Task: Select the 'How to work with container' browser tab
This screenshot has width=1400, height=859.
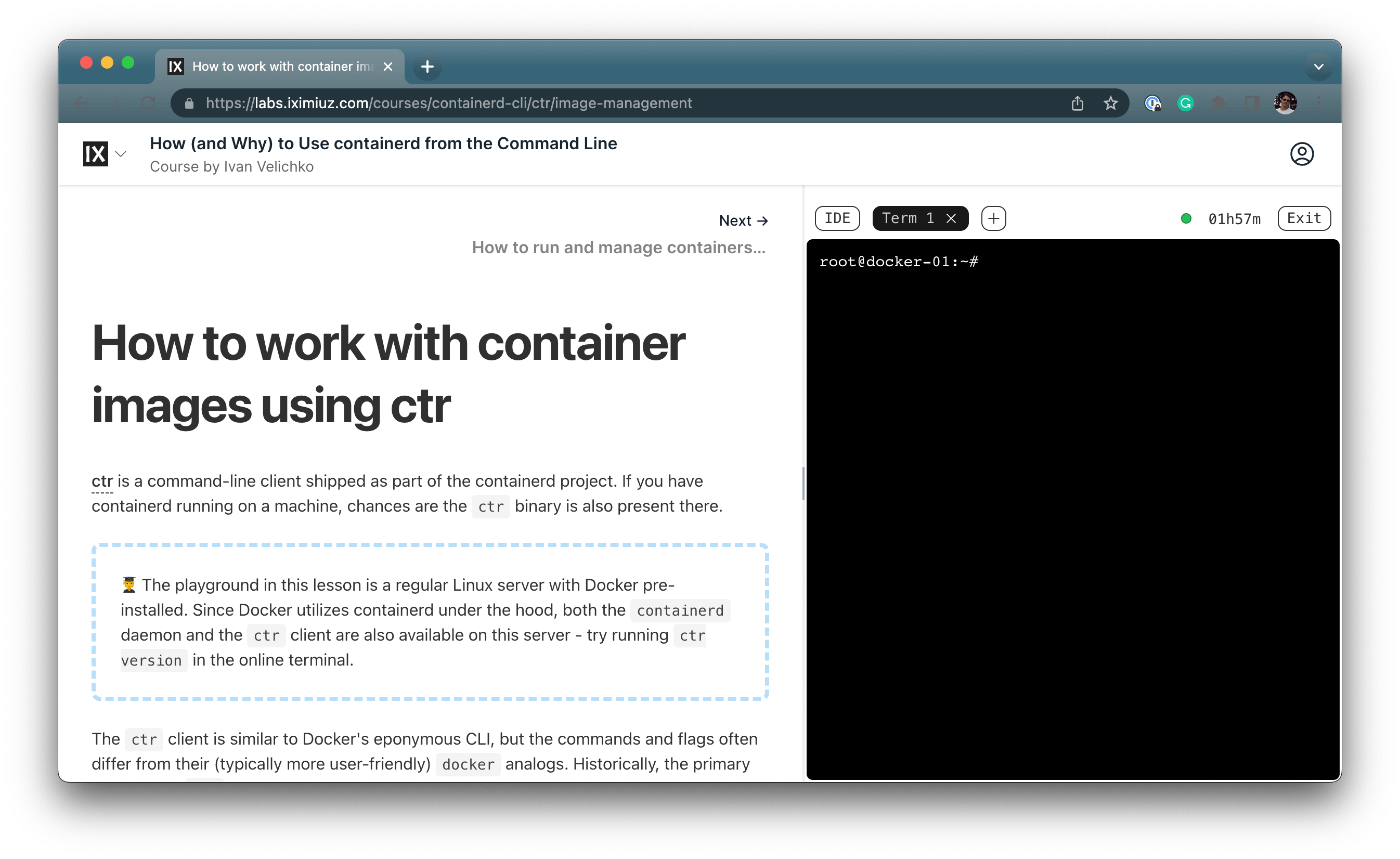Action: pos(280,67)
